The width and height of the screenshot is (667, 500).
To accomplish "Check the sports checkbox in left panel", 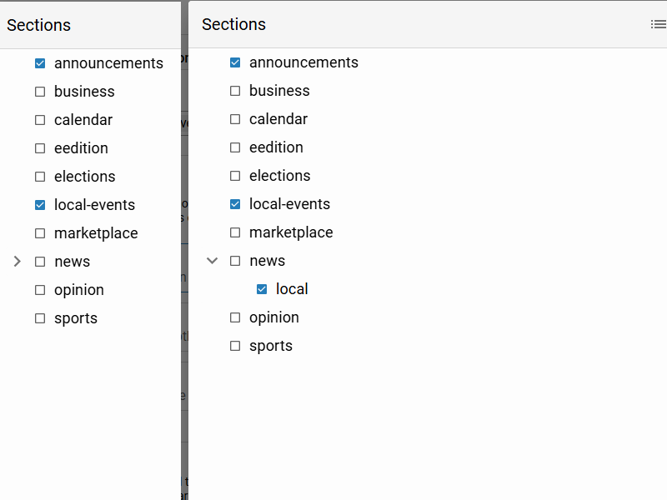I will (40, 319).
